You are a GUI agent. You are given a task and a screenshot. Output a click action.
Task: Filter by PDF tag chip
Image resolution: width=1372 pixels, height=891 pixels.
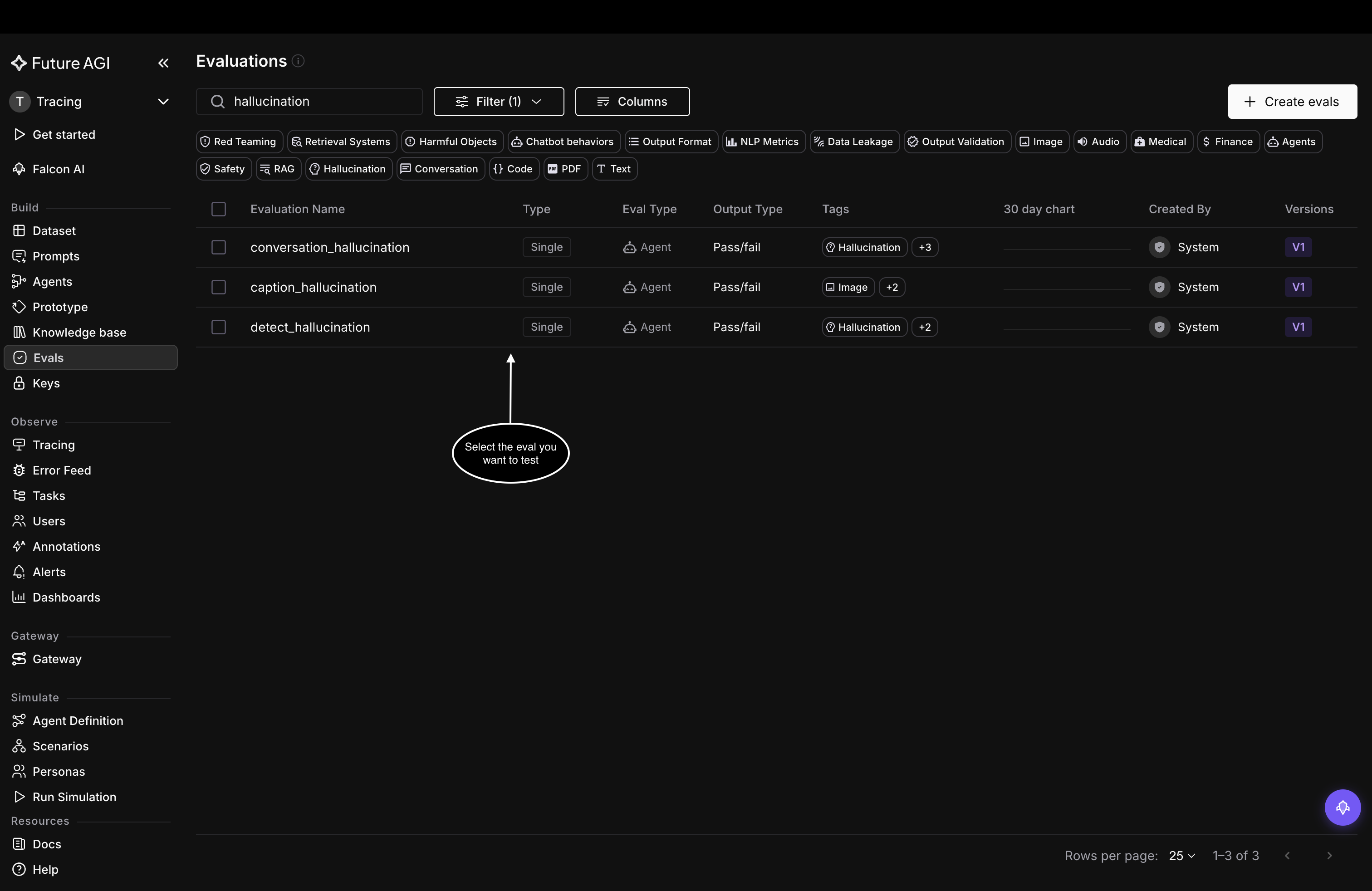click(x=565, y=168)
